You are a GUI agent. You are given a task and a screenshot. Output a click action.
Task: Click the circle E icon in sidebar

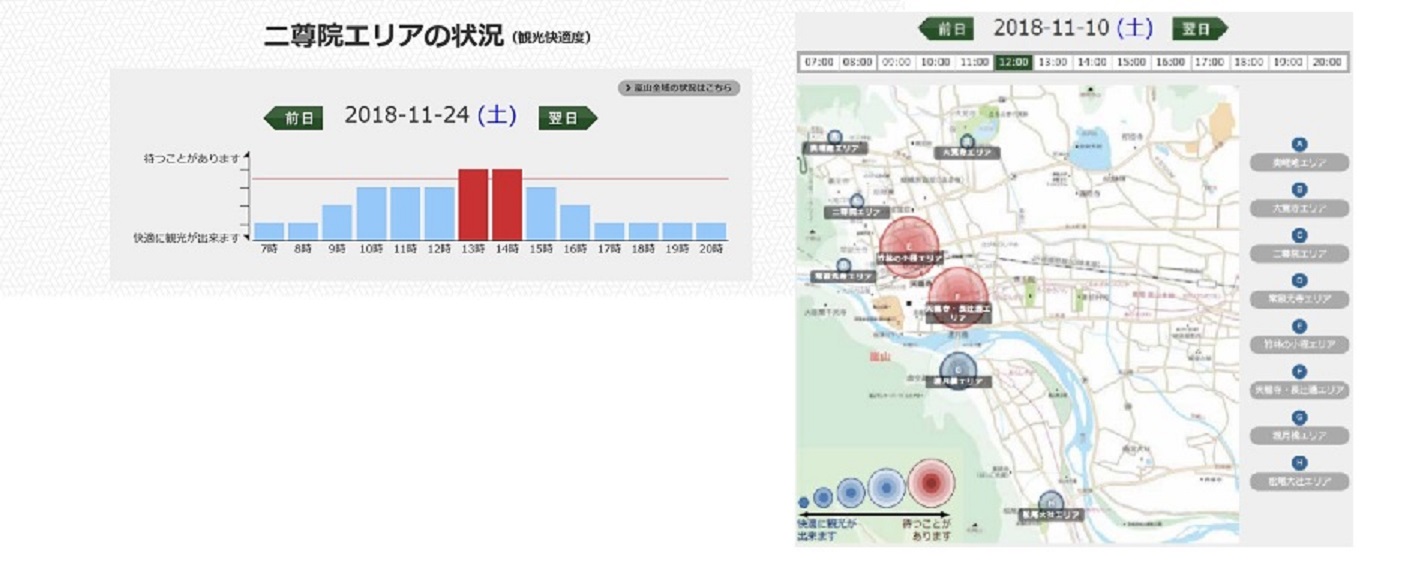(x=1299, y=326)
